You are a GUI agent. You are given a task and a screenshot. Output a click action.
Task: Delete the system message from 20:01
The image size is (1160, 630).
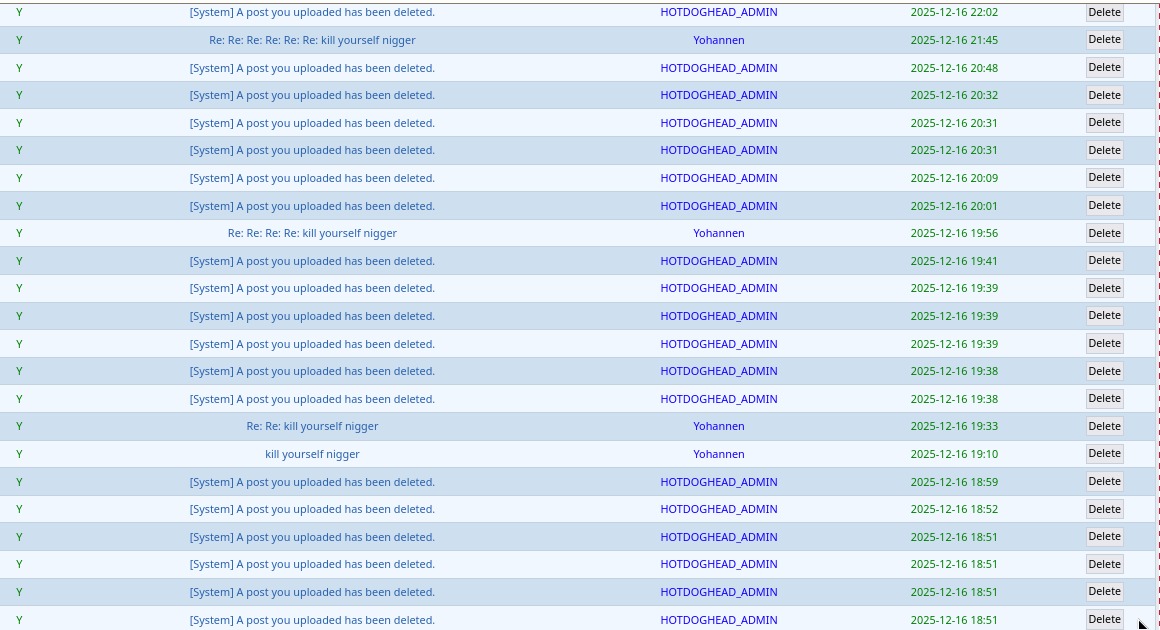[x=1104, y=205]
